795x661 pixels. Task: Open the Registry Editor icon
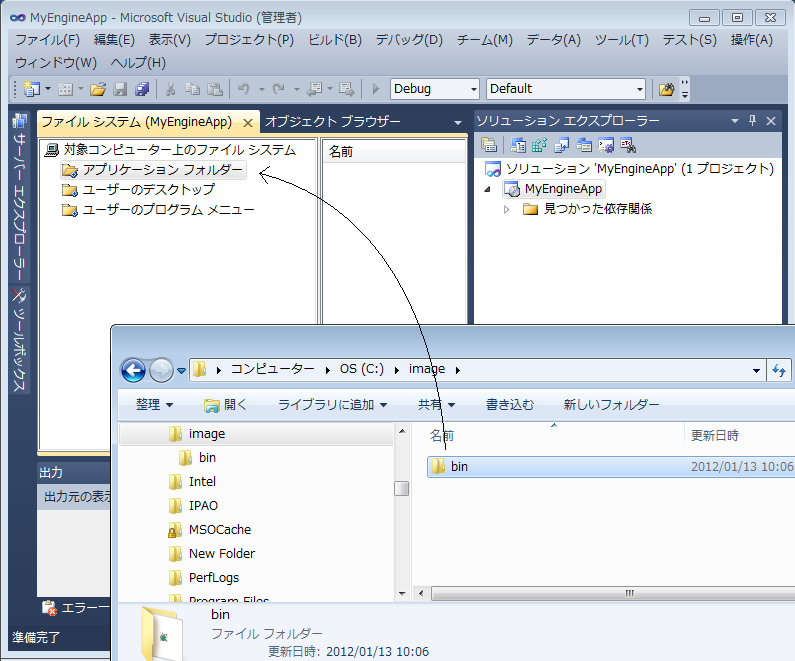coord(539,145)
